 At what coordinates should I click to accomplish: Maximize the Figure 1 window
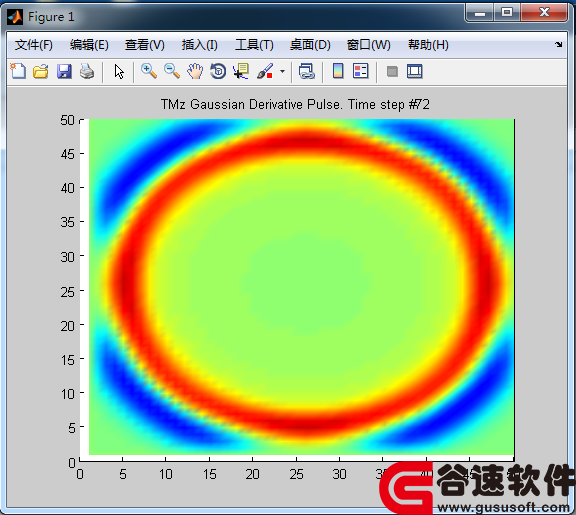(x=507, y=13)
